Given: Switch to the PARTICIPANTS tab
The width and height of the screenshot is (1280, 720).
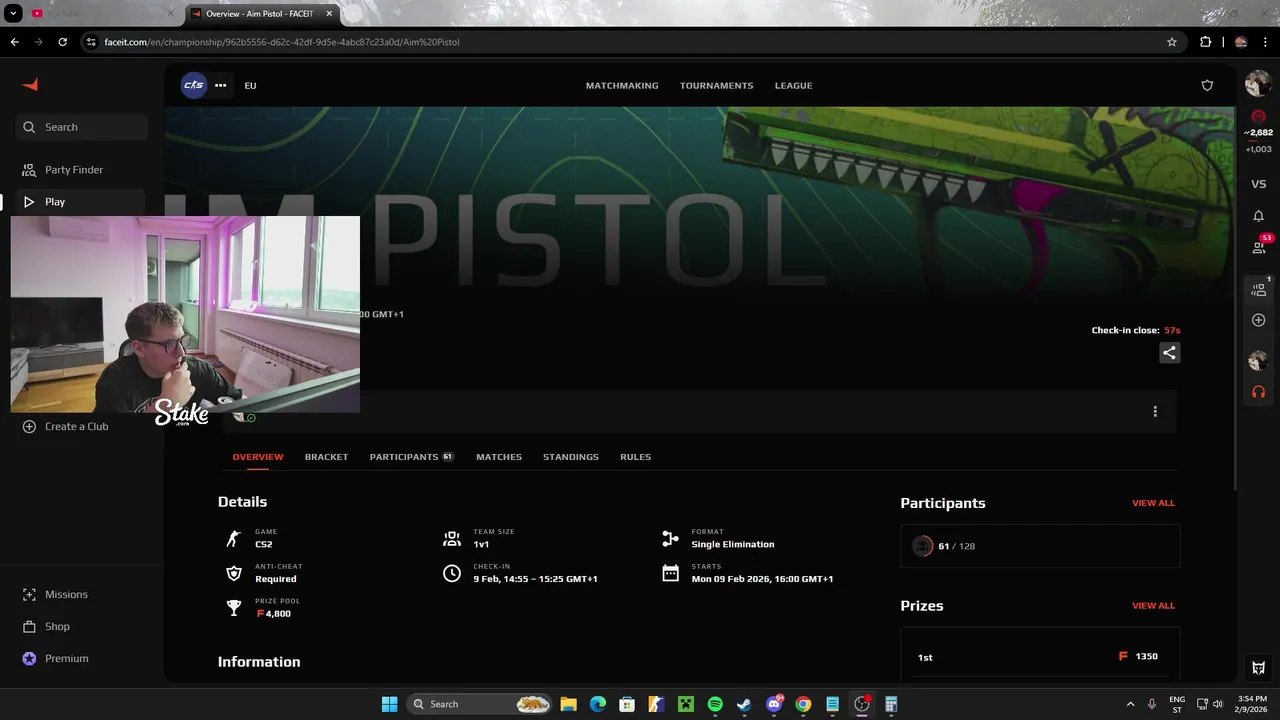Looking at the screenshot, I should (x=411, y=457).
